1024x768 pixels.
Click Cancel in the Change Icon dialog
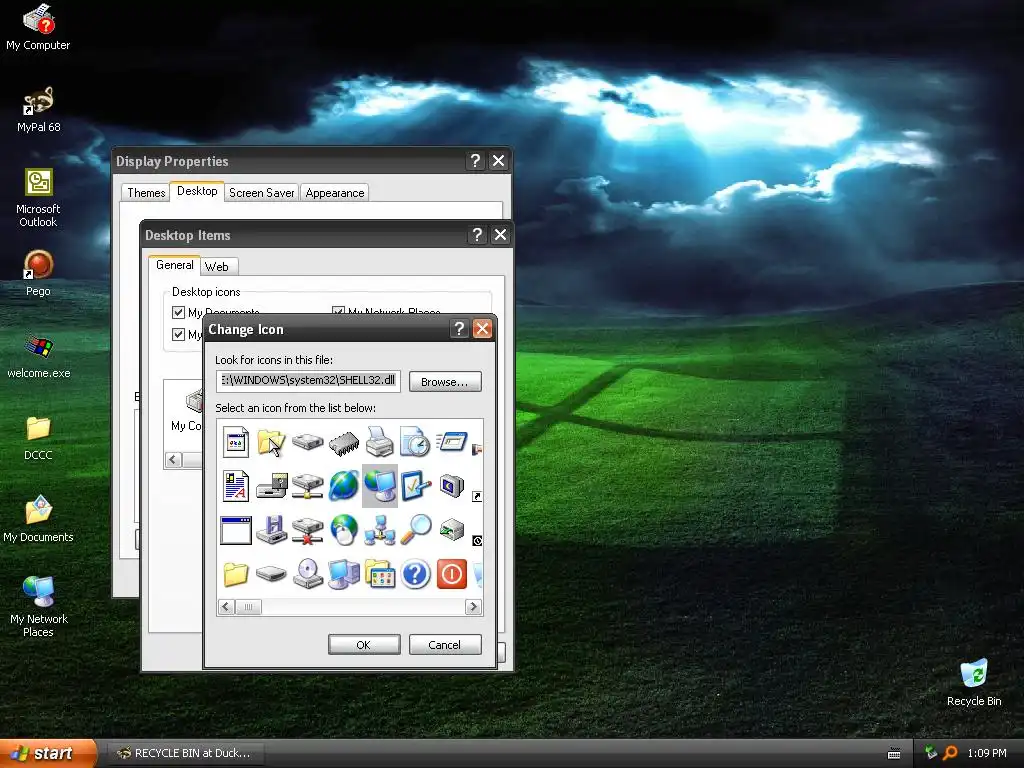click(x=445, y=645)
